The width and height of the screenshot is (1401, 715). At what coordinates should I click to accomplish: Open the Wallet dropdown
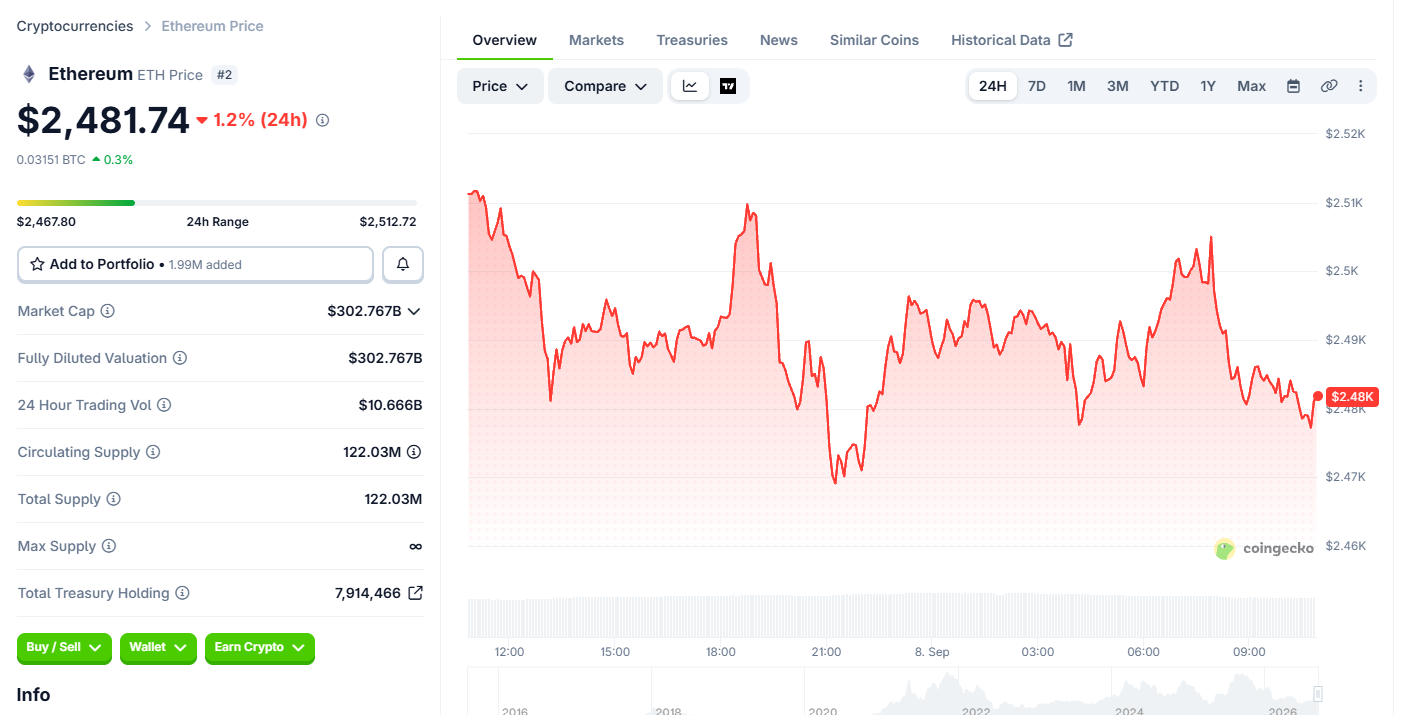[158, 647]
